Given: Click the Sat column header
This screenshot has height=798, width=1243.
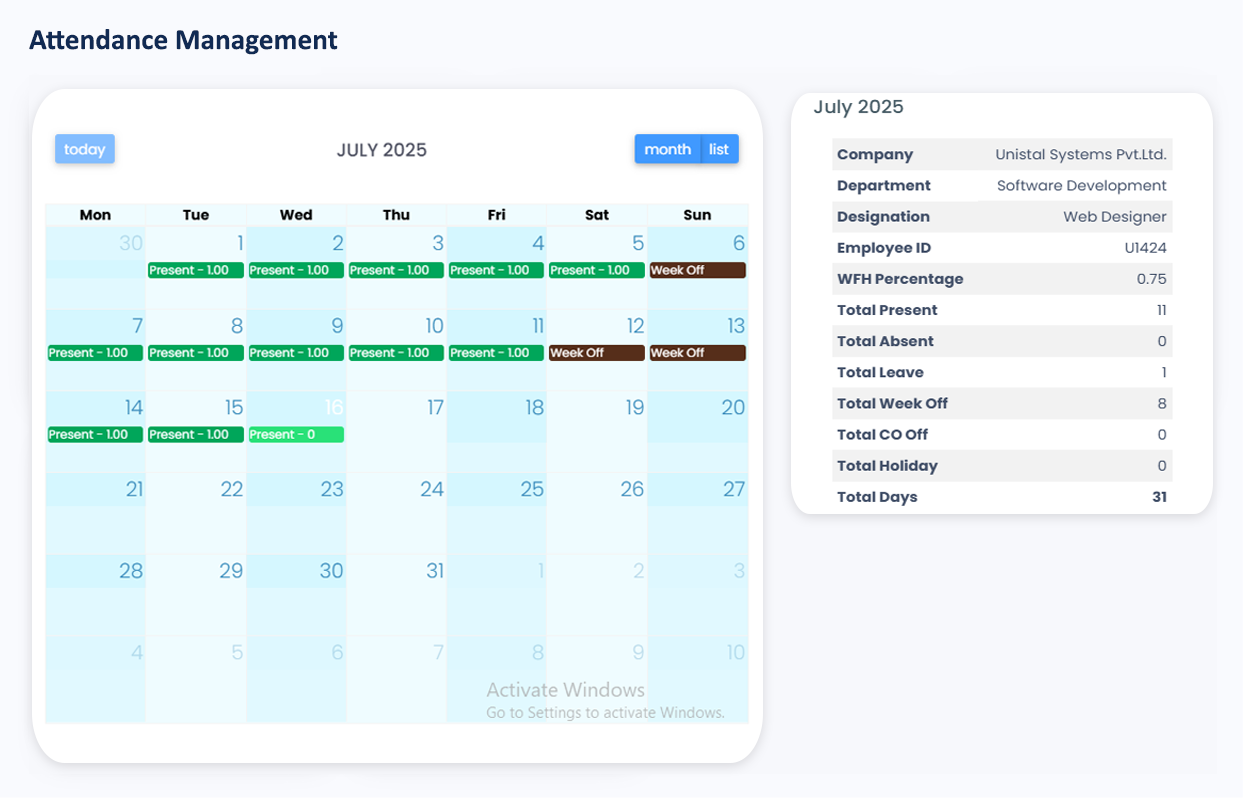Looking at the screenshot, I should point(597,215).
